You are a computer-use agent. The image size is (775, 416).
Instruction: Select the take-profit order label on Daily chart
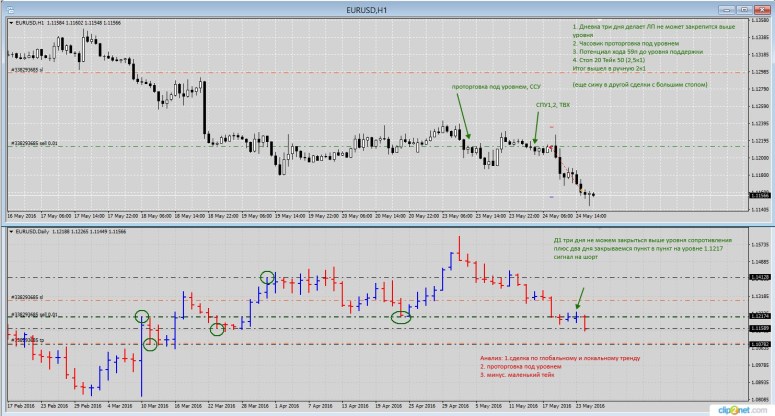point(27,340)
